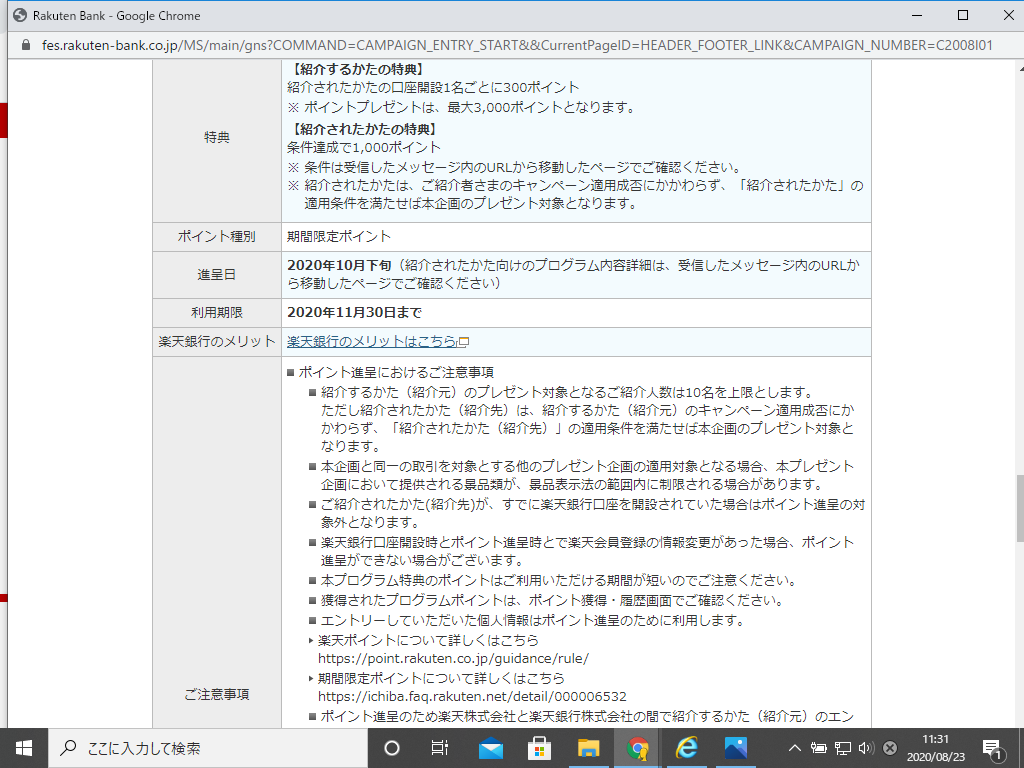Open the 楽天銀行のメリットはこちら link
1024x768 pixels.
tap(372, 342)
